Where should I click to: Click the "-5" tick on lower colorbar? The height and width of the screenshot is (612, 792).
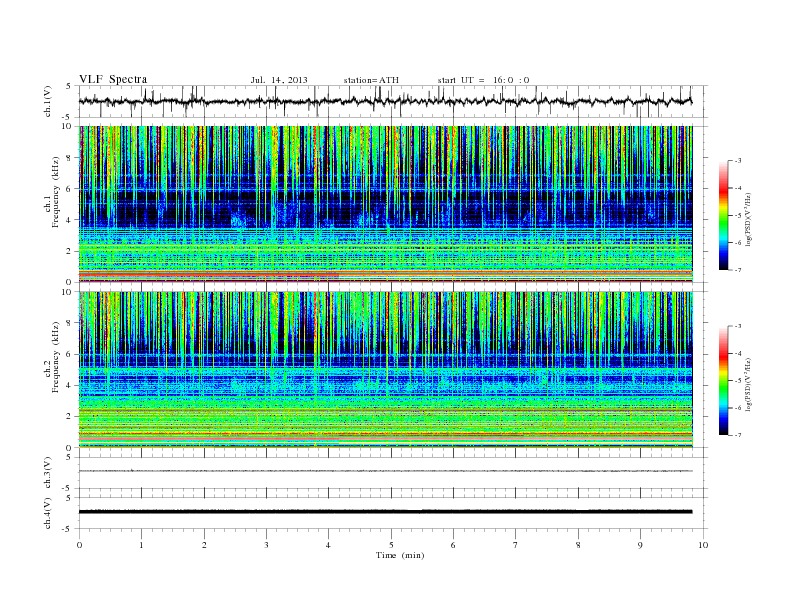click(x=737, y=381)
